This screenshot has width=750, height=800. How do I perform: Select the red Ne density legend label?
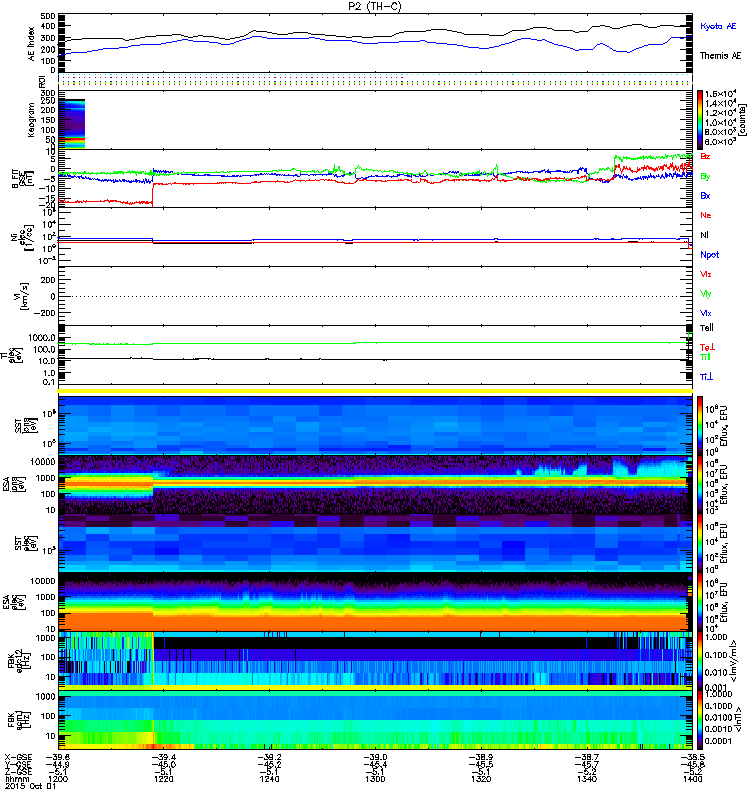point(706,215)
